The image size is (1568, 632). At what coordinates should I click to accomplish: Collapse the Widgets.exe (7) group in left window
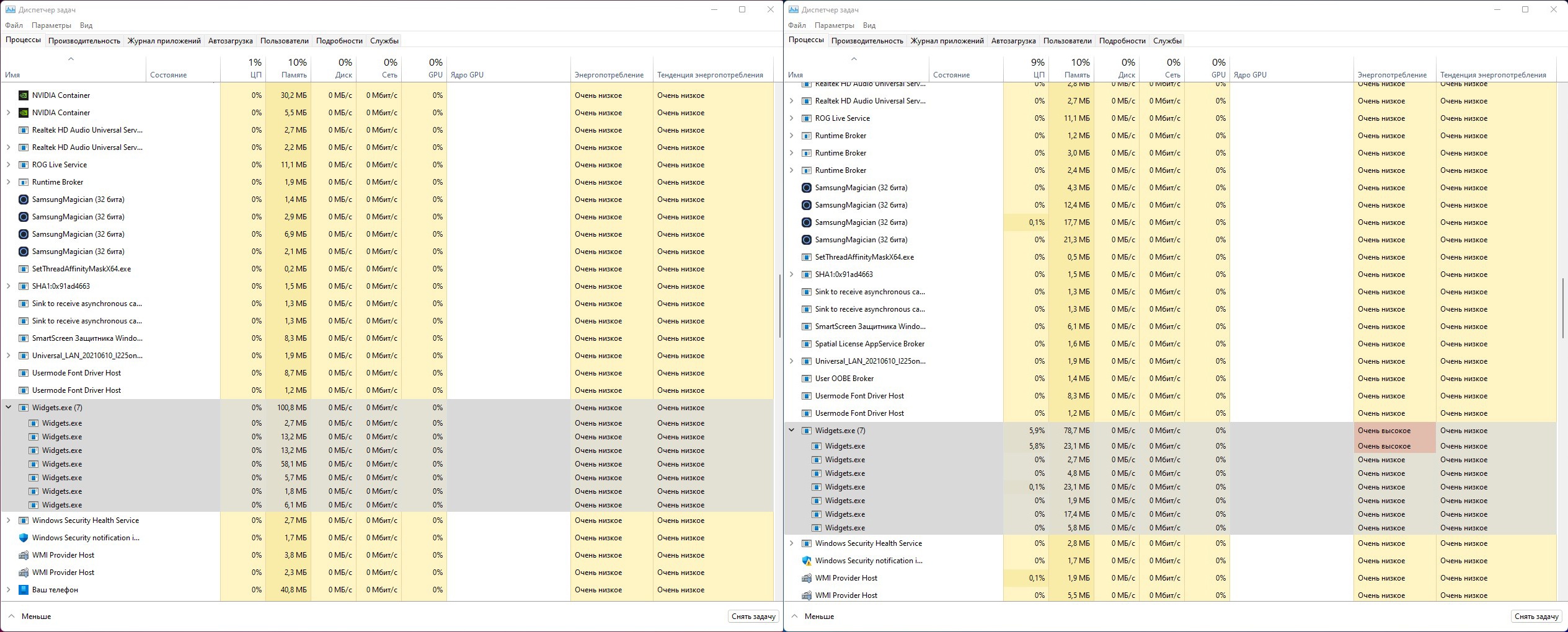(8, 408)
